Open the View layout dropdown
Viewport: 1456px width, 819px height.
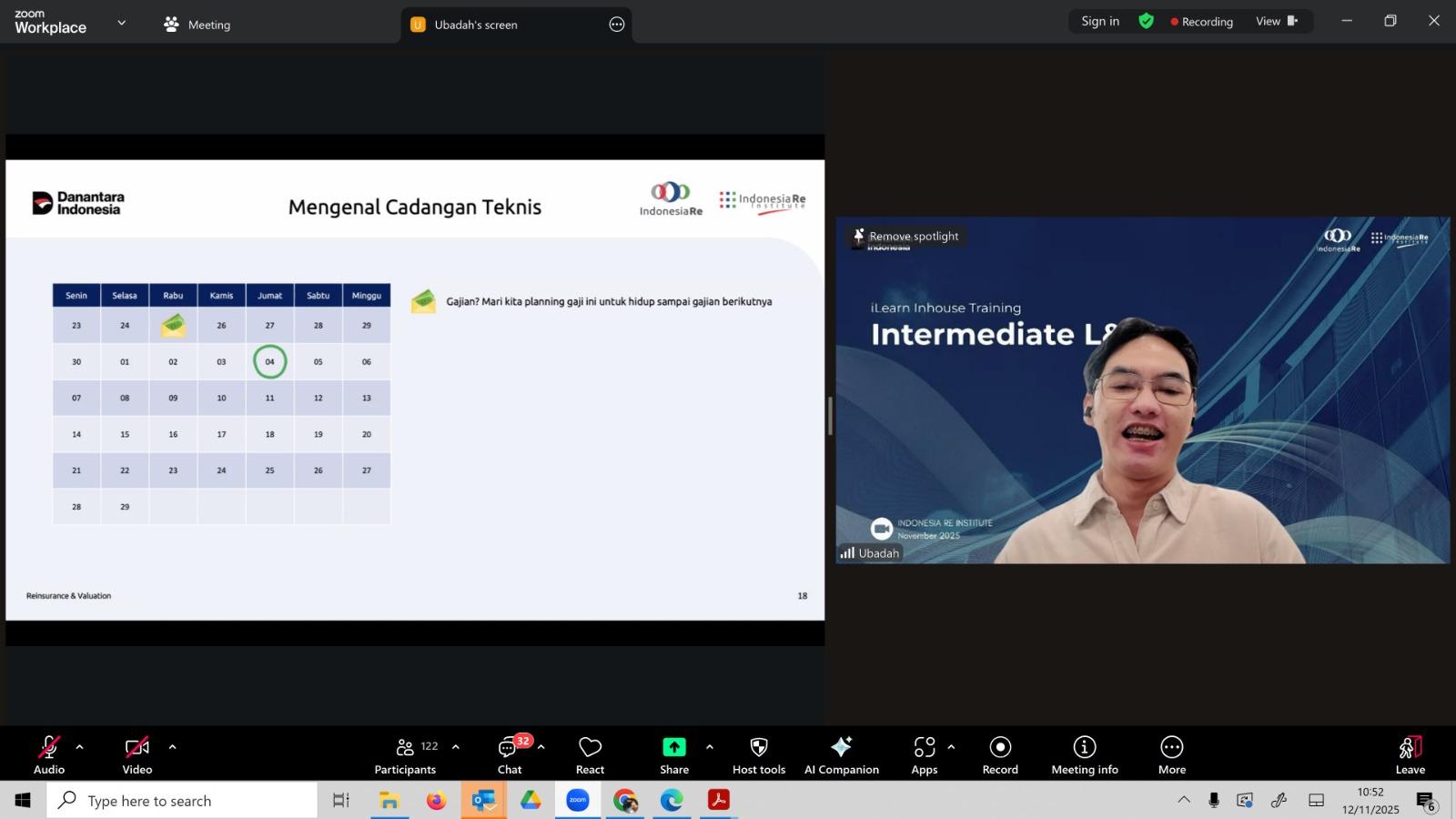click(1276, 22)
